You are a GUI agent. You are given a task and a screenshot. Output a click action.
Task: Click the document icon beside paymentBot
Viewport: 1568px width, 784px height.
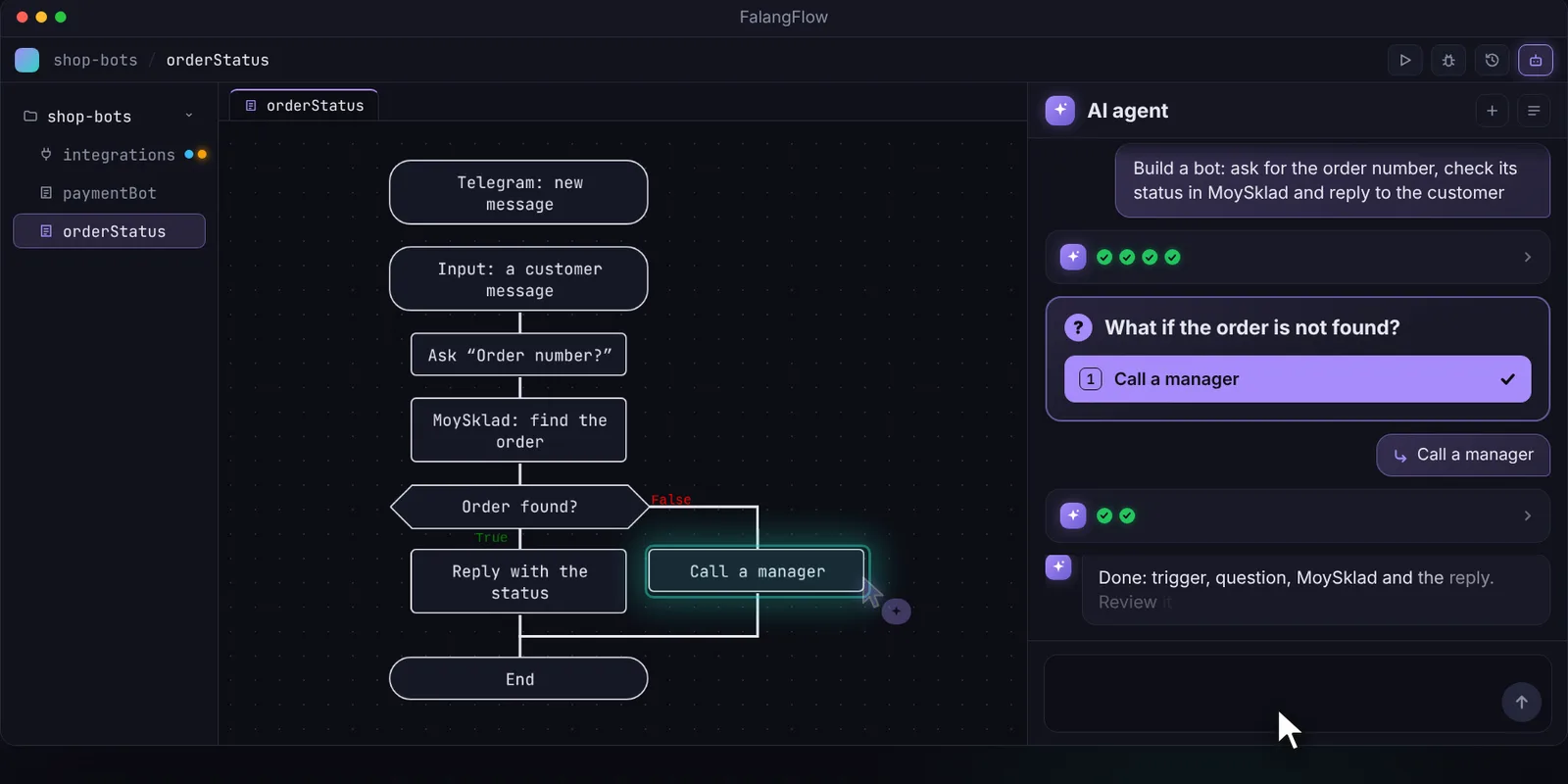[x=46, y=192]
